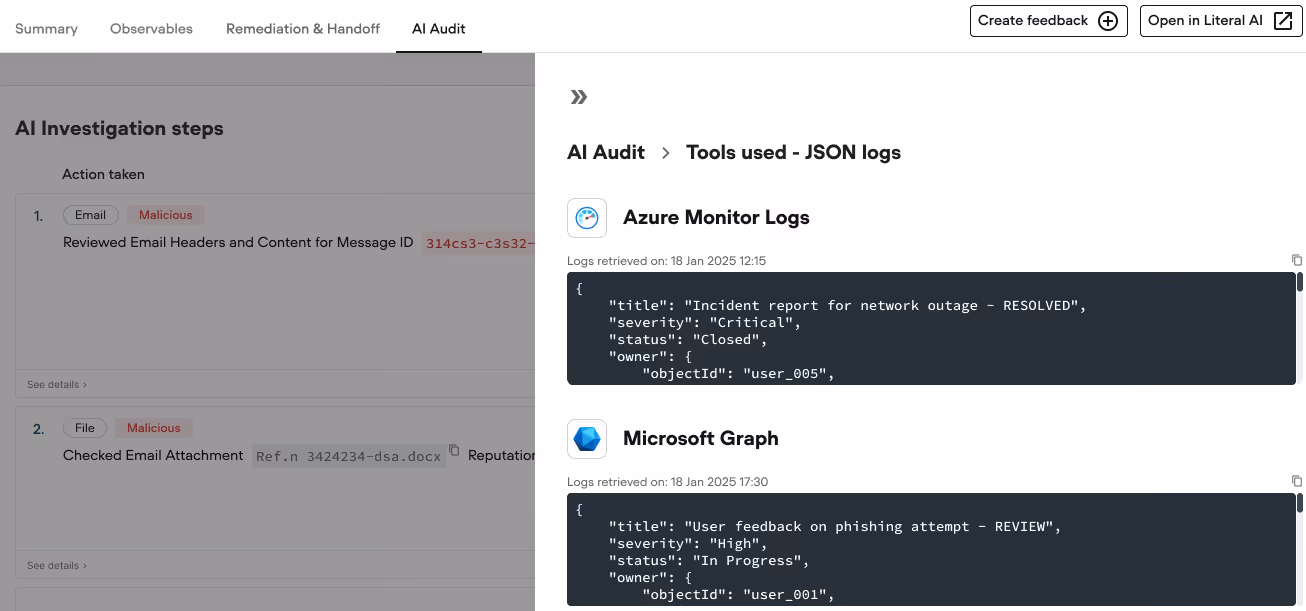Click the Create feedback button
1306x611 pixels.
tap(1049, 21)
